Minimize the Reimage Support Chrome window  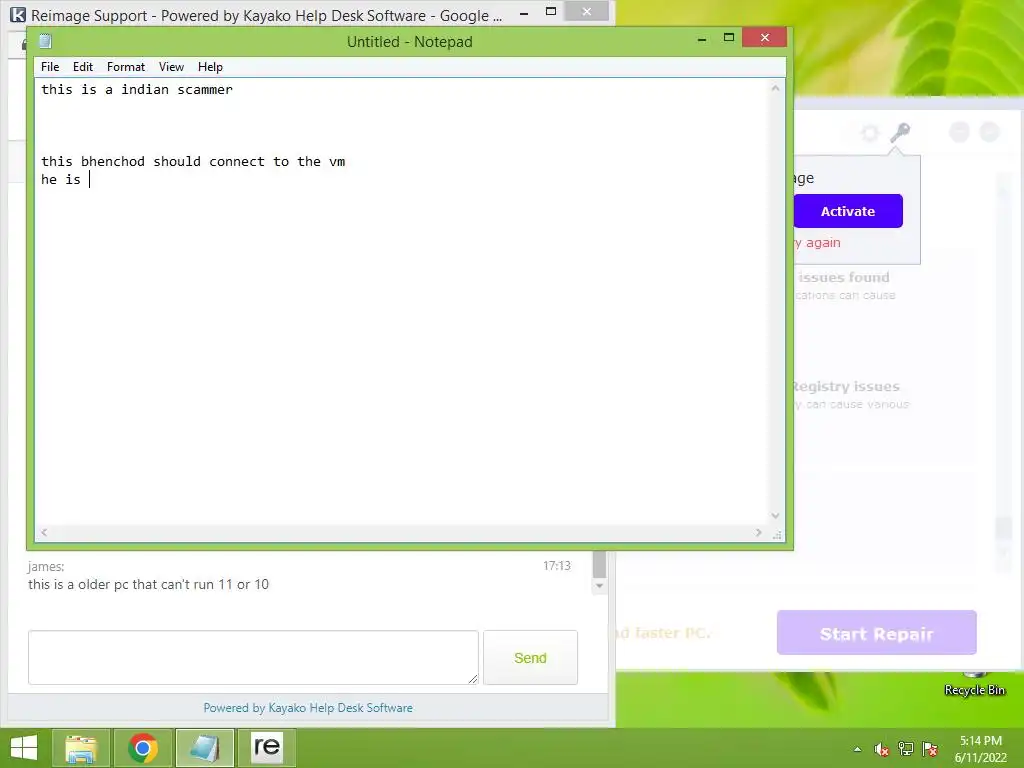524,13
